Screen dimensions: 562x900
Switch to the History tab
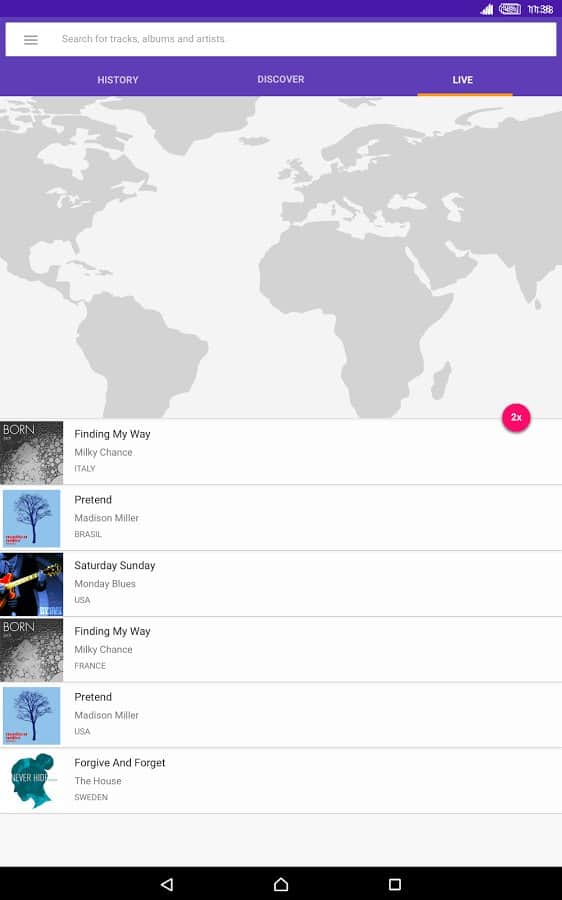[118, 80]
